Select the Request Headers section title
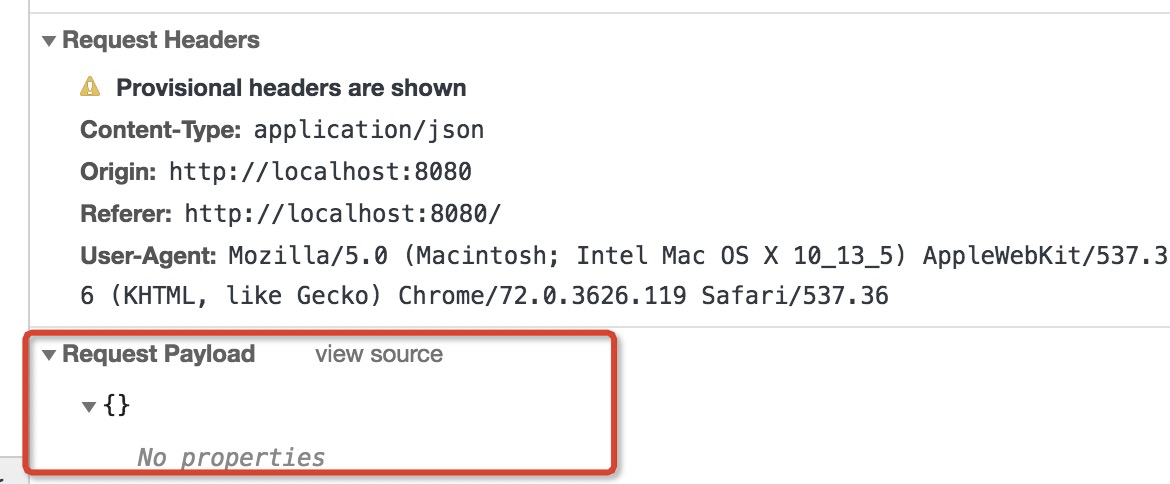 click(x=160, y=40)
